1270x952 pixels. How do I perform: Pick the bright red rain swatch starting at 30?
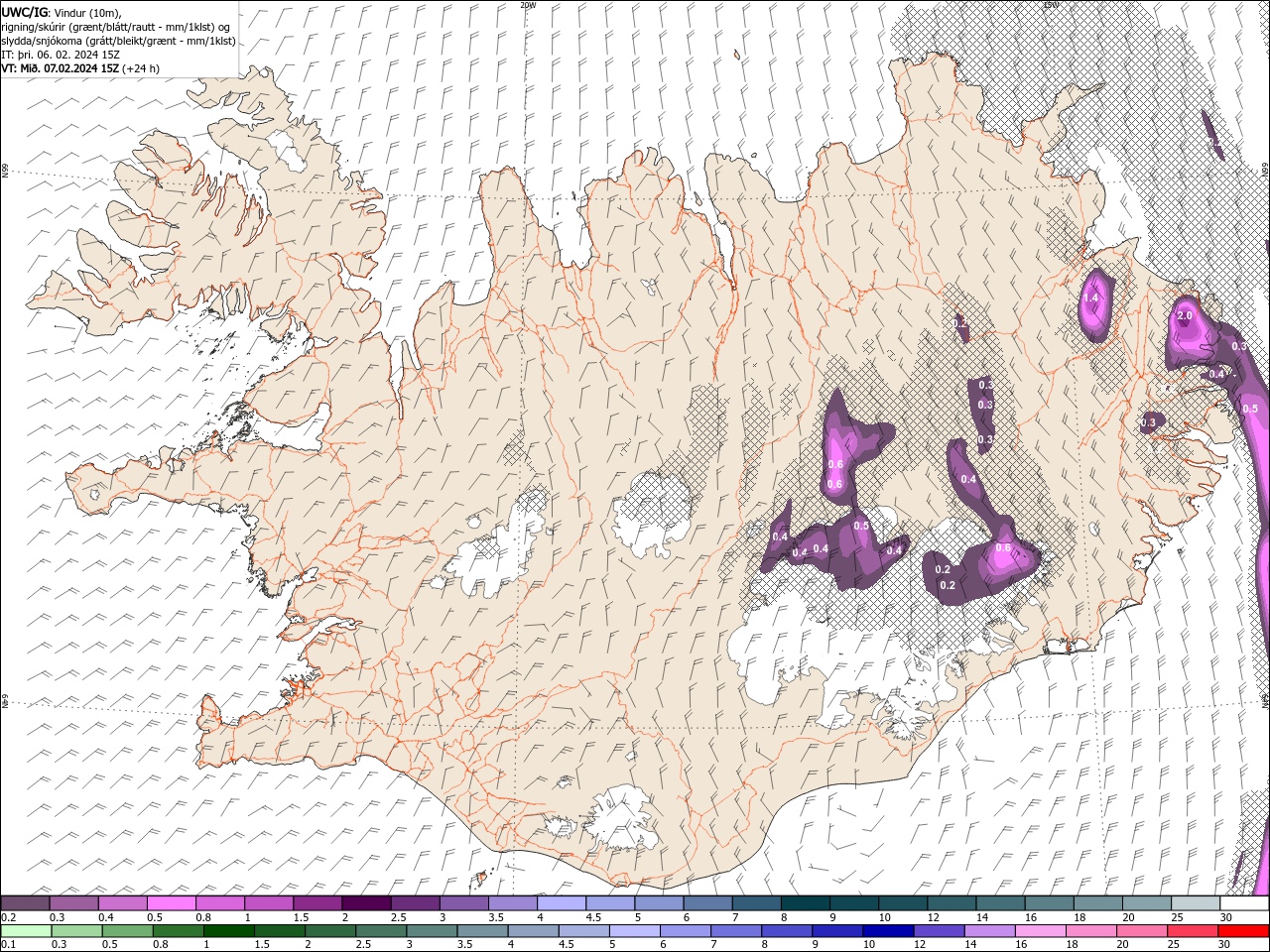click(1243, 931)
